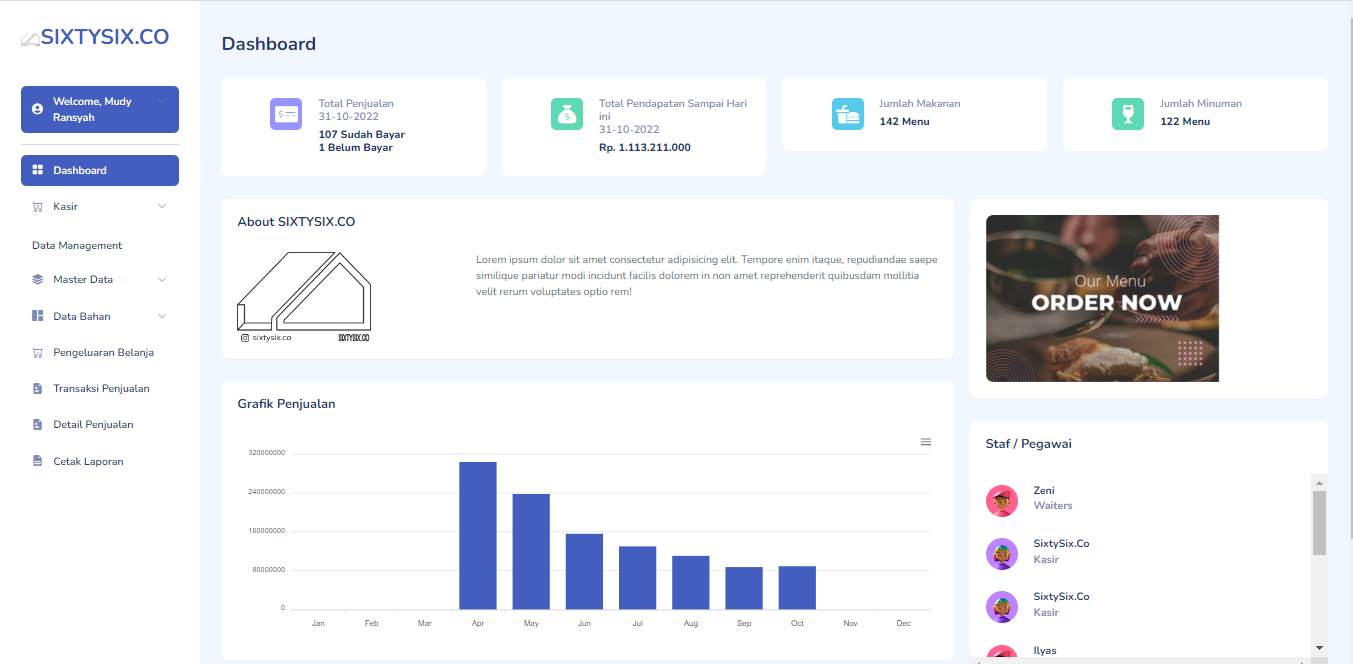Click the Instagram icon under the logo
Screen dimensions: 1353x664
point(244,338)
